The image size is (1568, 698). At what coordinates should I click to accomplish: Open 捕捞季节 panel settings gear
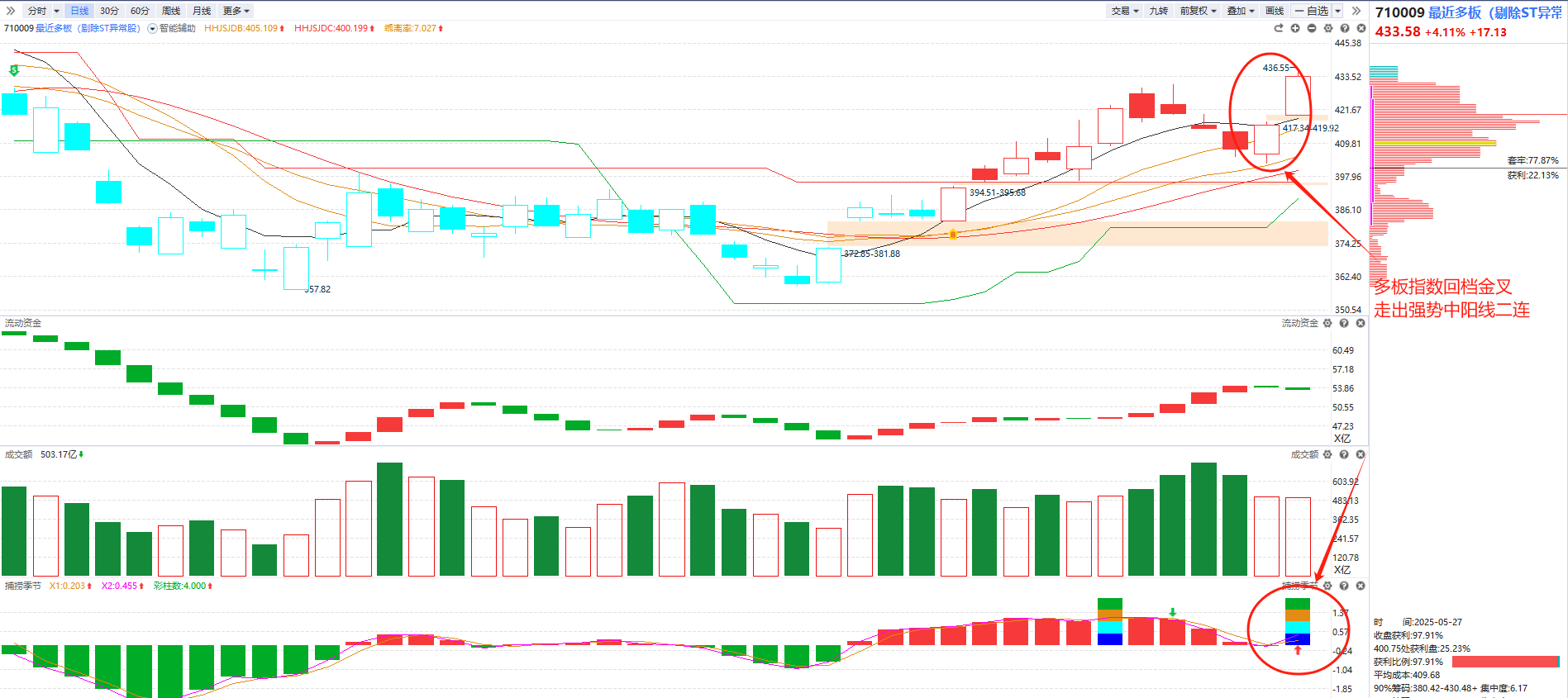tap(1327, 586)
